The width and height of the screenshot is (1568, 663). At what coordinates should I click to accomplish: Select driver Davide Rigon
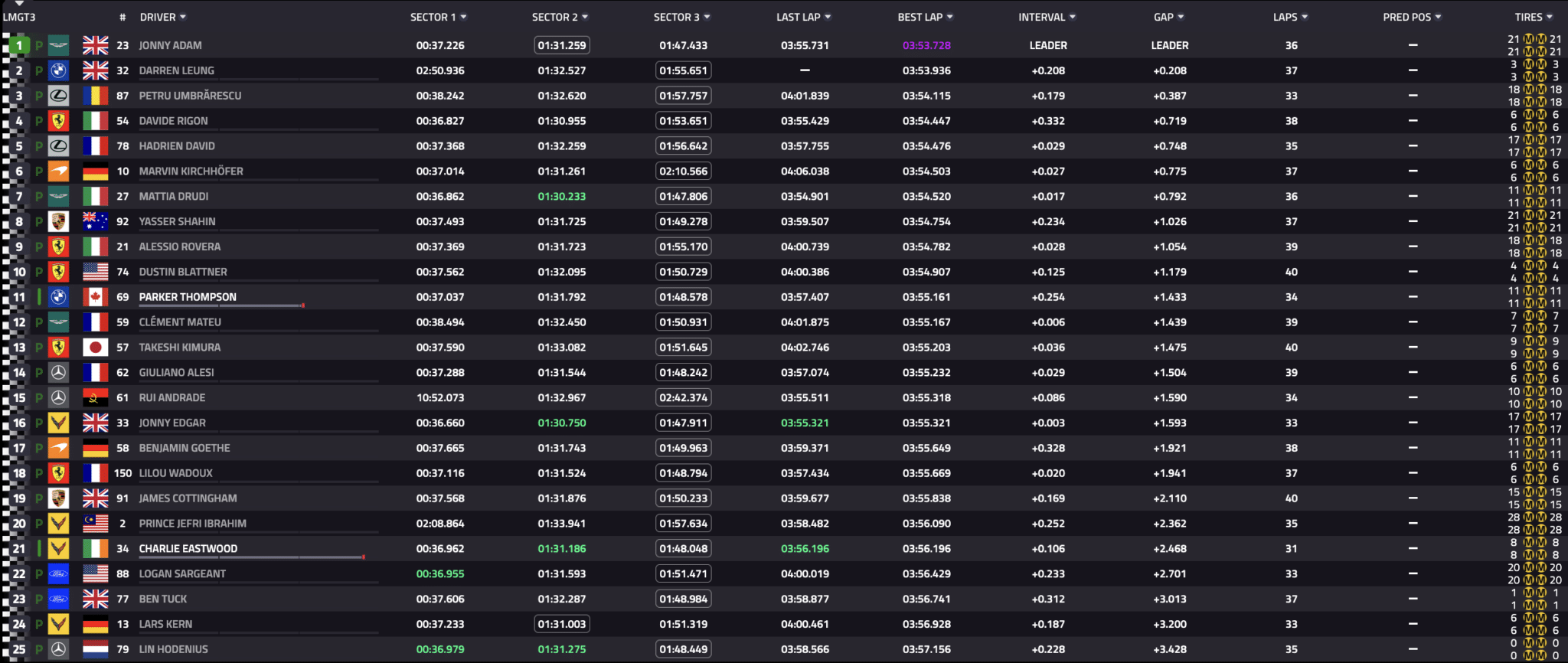click(x=173, y=121)
